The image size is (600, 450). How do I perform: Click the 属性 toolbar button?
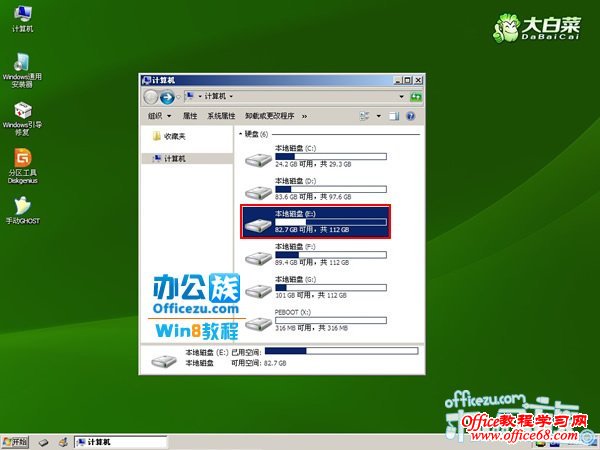[x=190, y=116]
